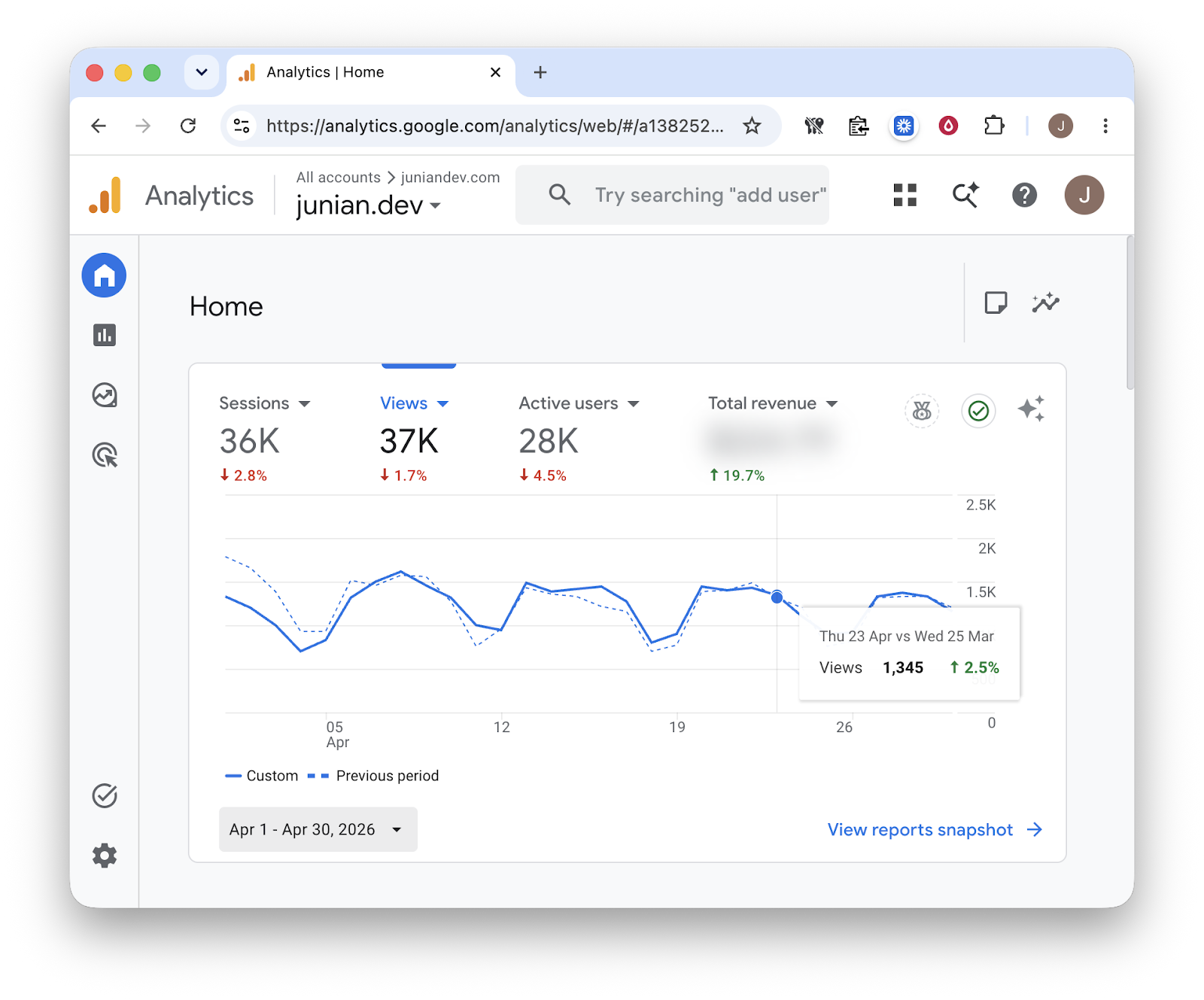This screenshot has width=1204, height=1000.
Task: Go back with browser back arrow
Action: pyautogui.click(x=99, y=126)
